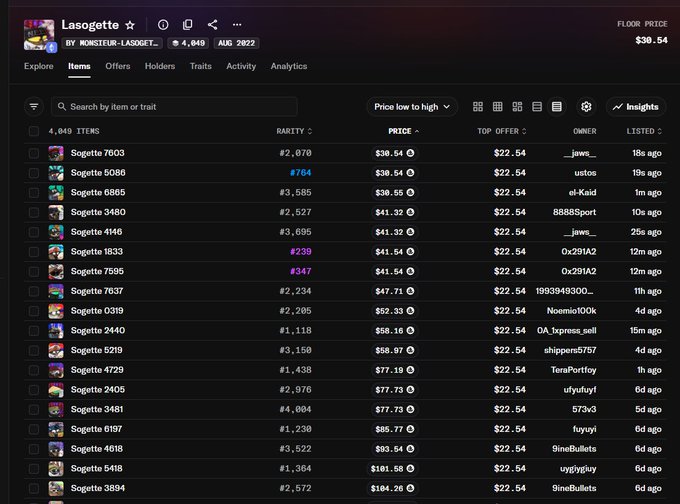680x504 pixels.
Task: Click the Sogette 1833 thumbnail image
Action: click(x=56, y=252)
